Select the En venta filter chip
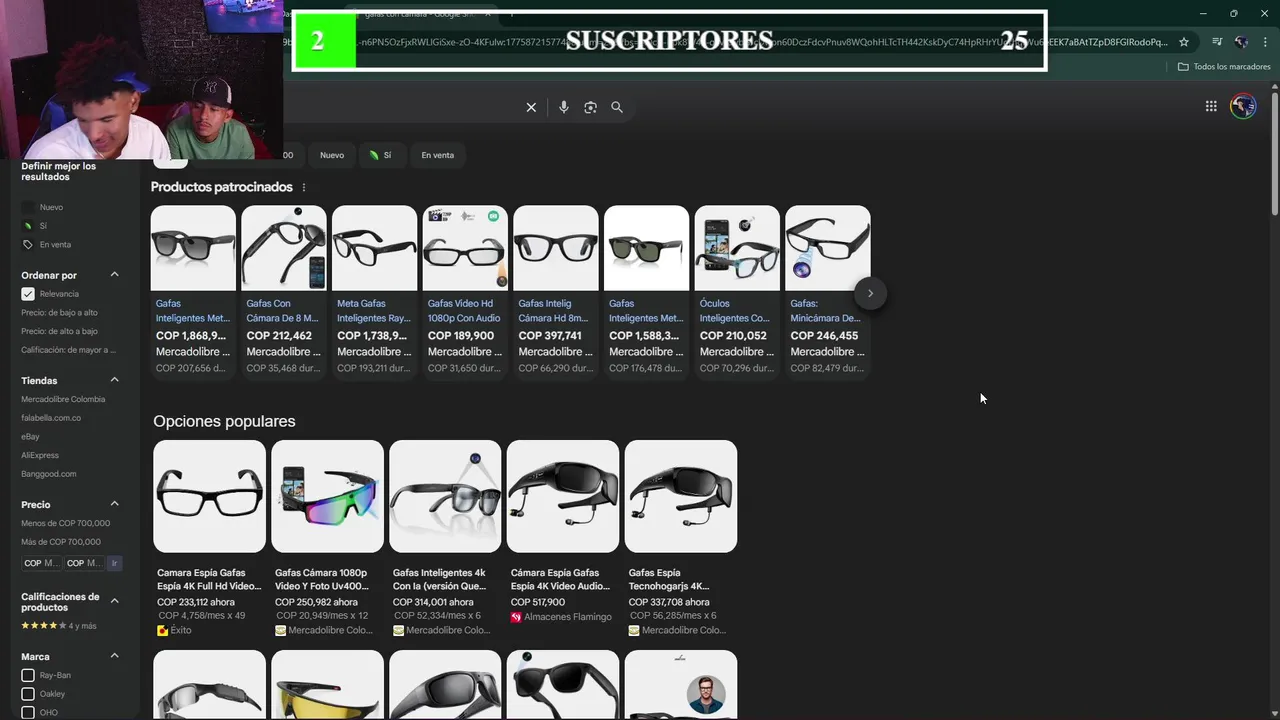1280x720 pixels. [x=437, y=155]
